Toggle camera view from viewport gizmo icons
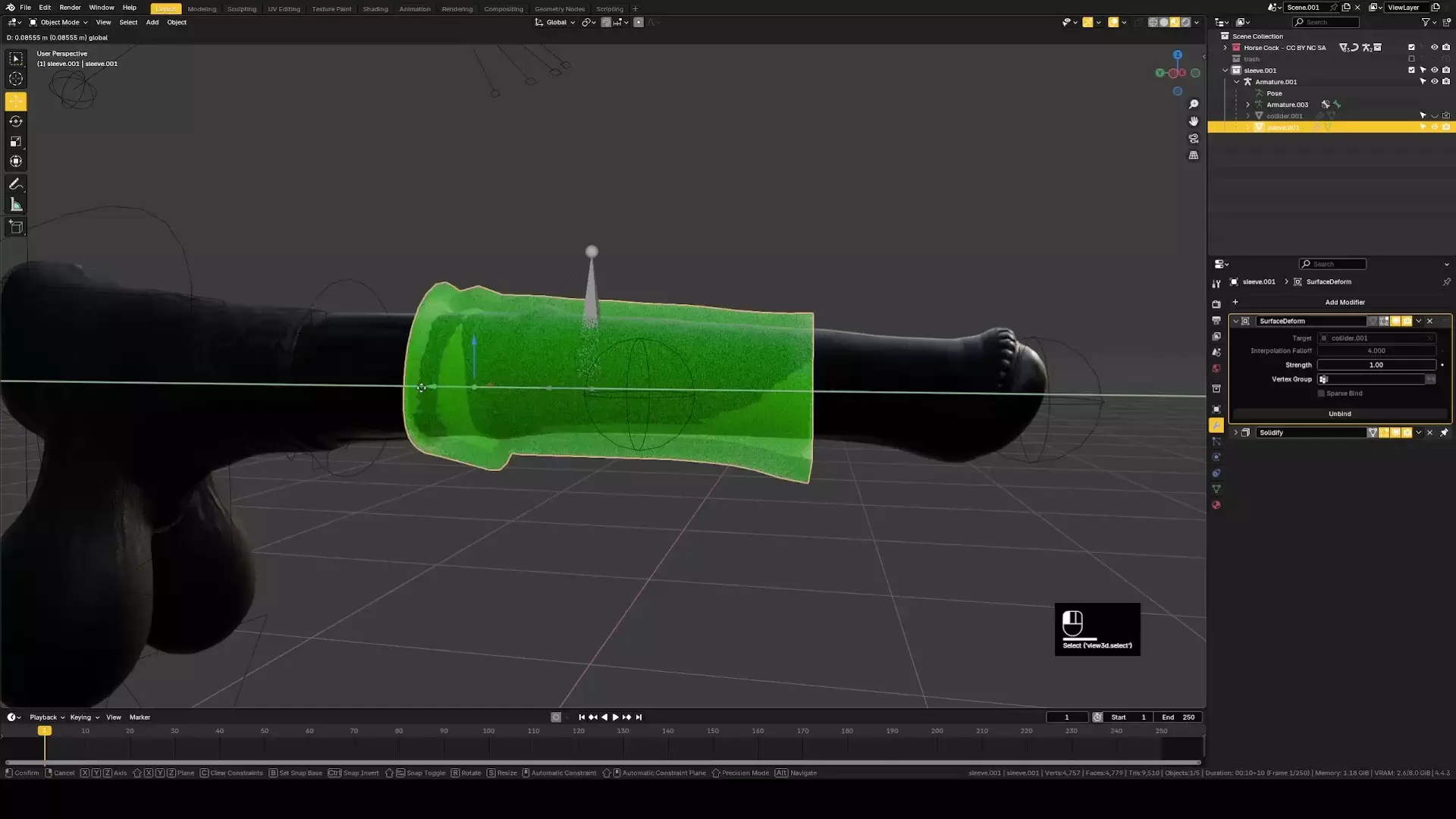 (1194, 139)
